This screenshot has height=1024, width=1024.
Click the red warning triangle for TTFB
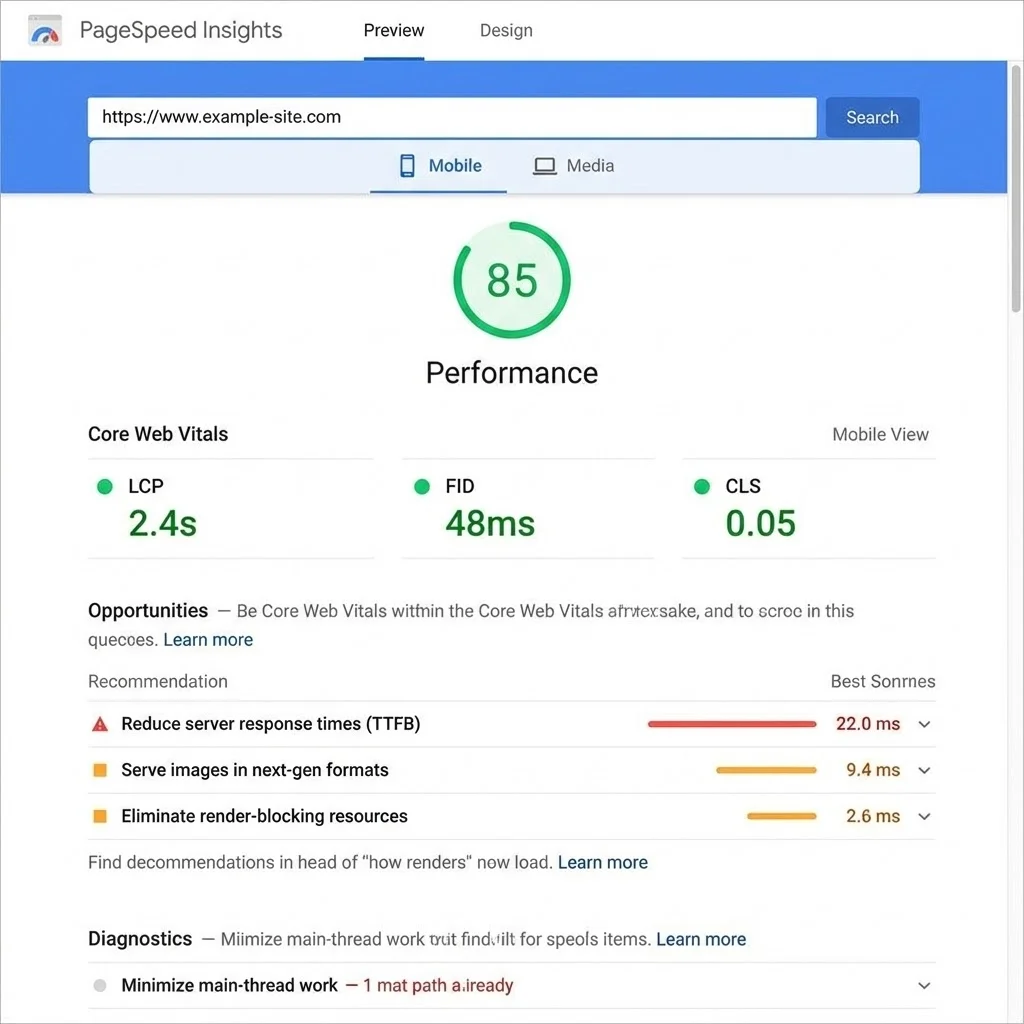pyautogui.click(x=99, y=723)
